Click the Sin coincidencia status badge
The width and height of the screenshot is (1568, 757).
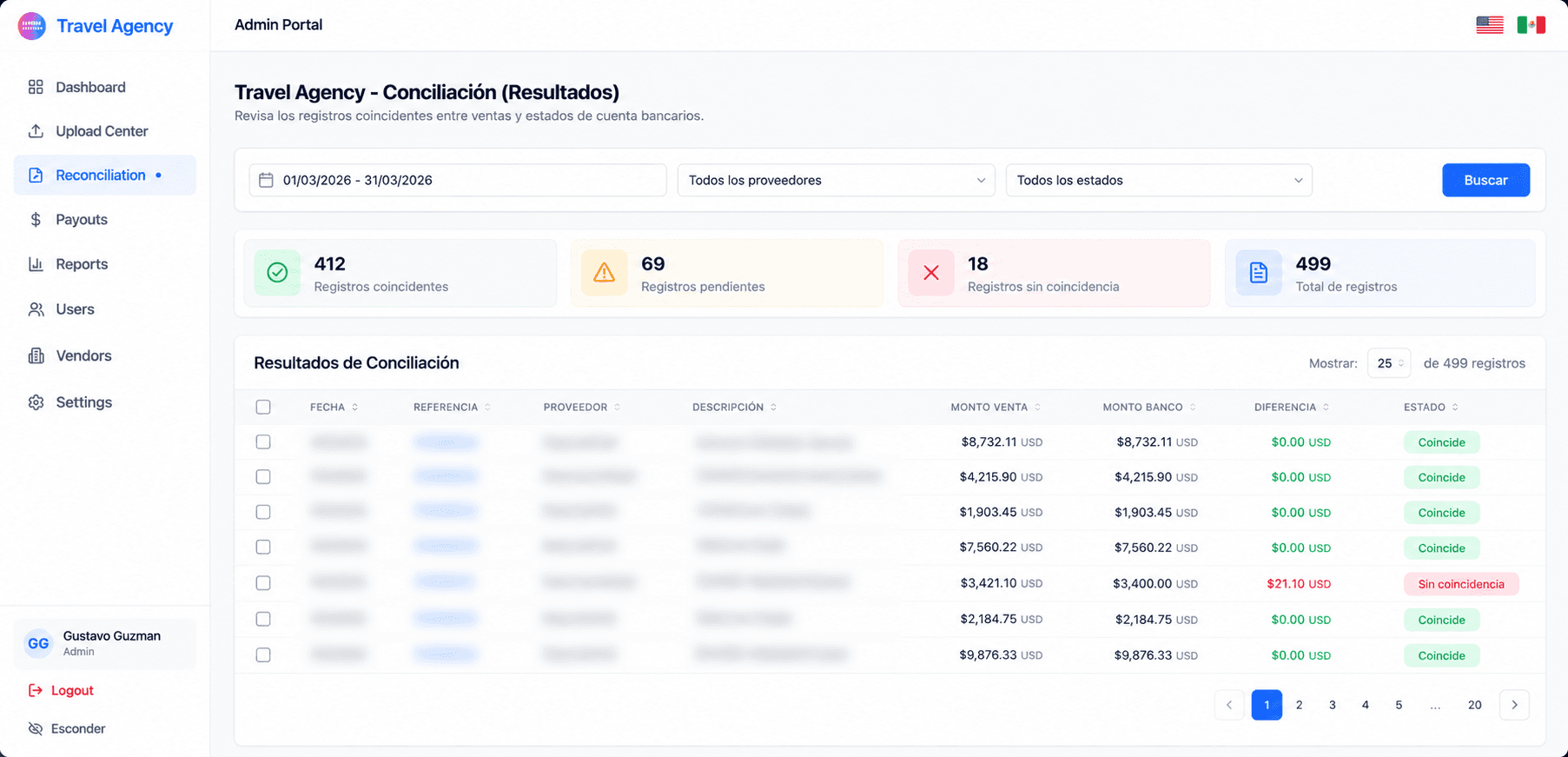1461,584
